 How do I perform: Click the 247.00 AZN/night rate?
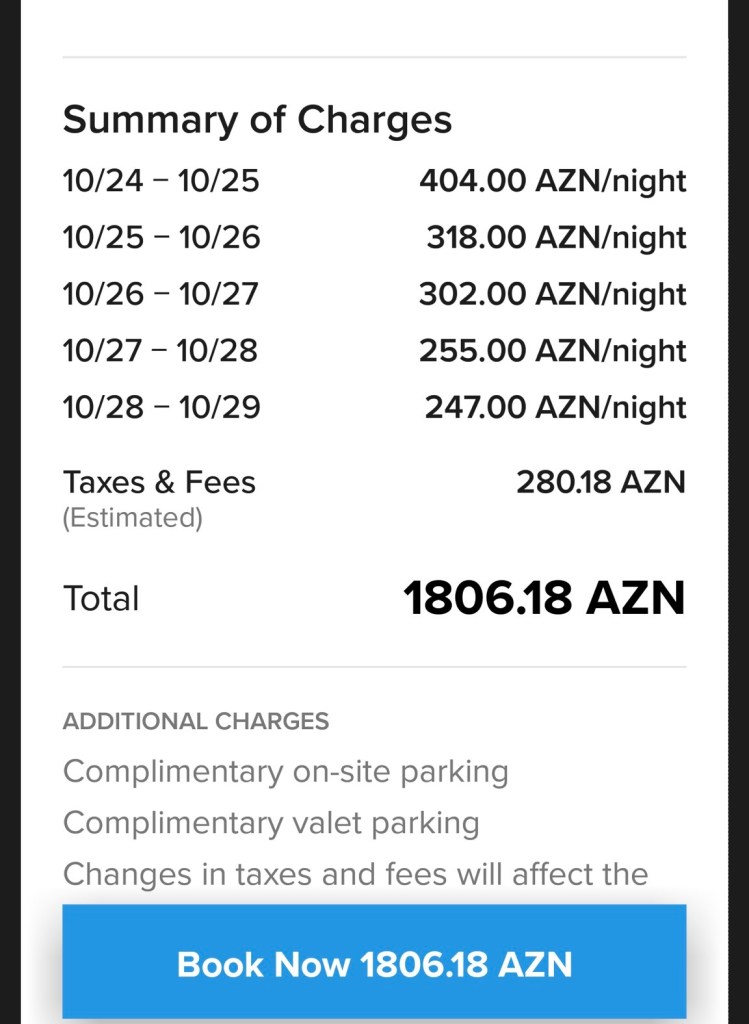(555, 407)
